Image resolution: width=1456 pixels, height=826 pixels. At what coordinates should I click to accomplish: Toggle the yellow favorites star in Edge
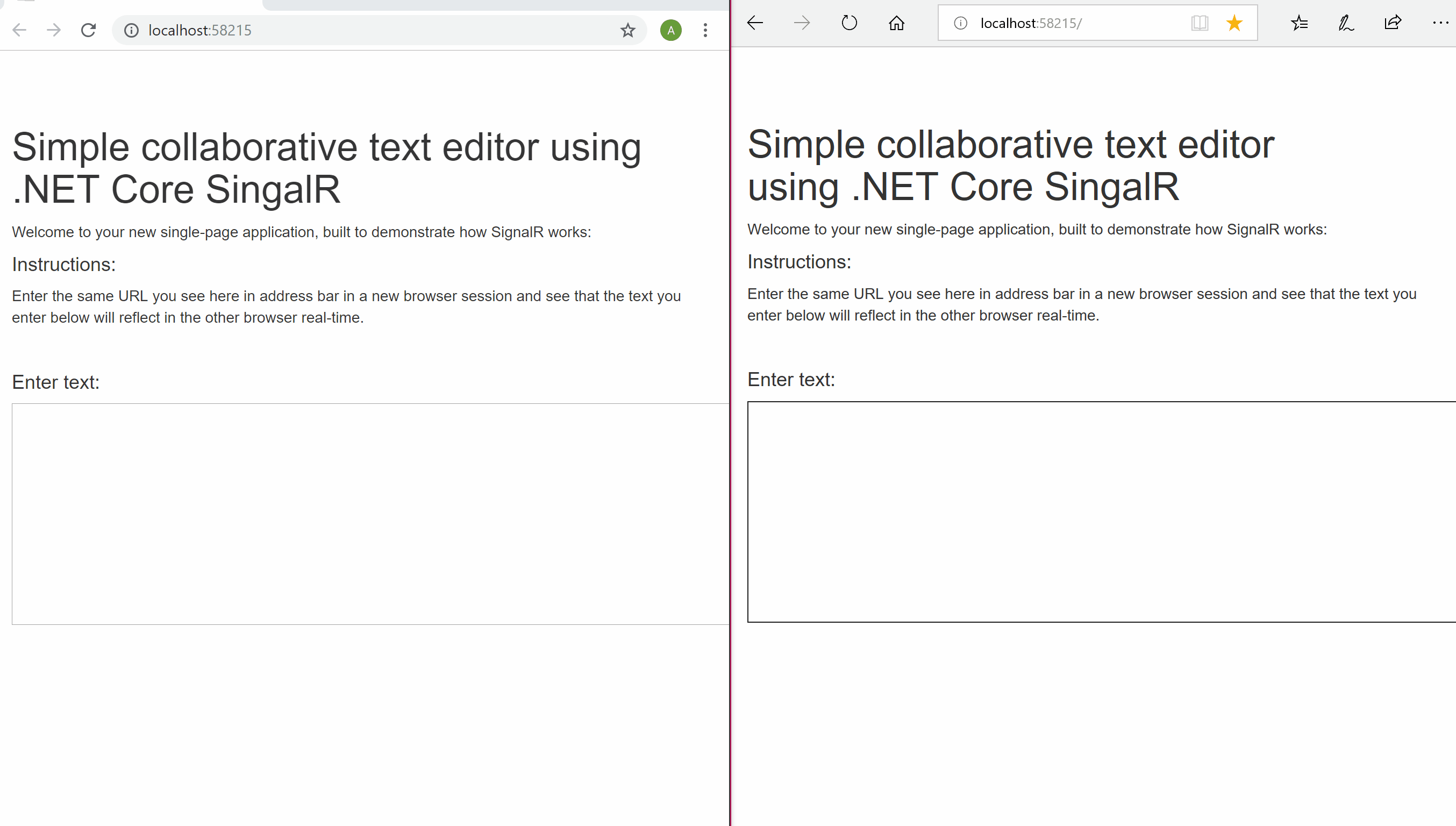[1234, 23]
